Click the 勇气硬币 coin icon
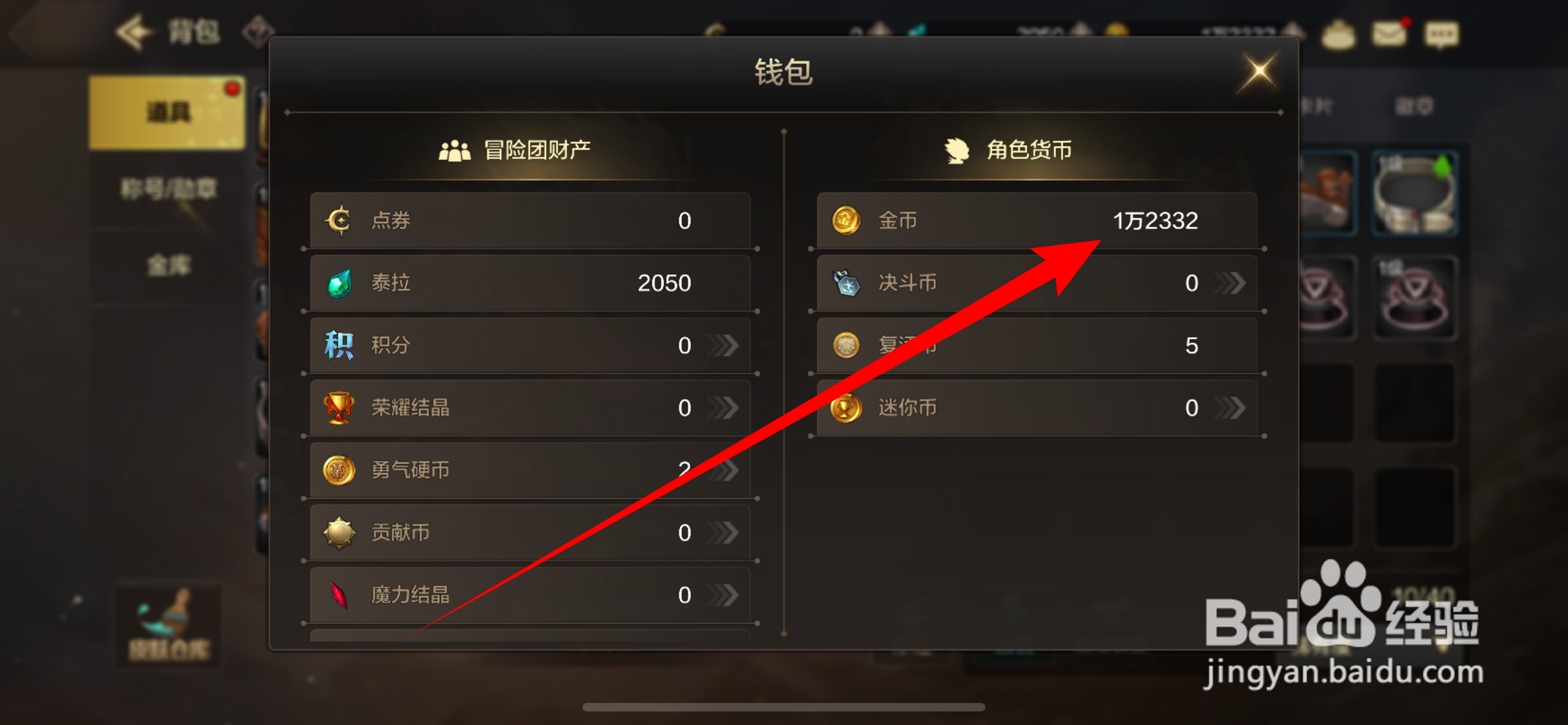 [x=339, y=470]
